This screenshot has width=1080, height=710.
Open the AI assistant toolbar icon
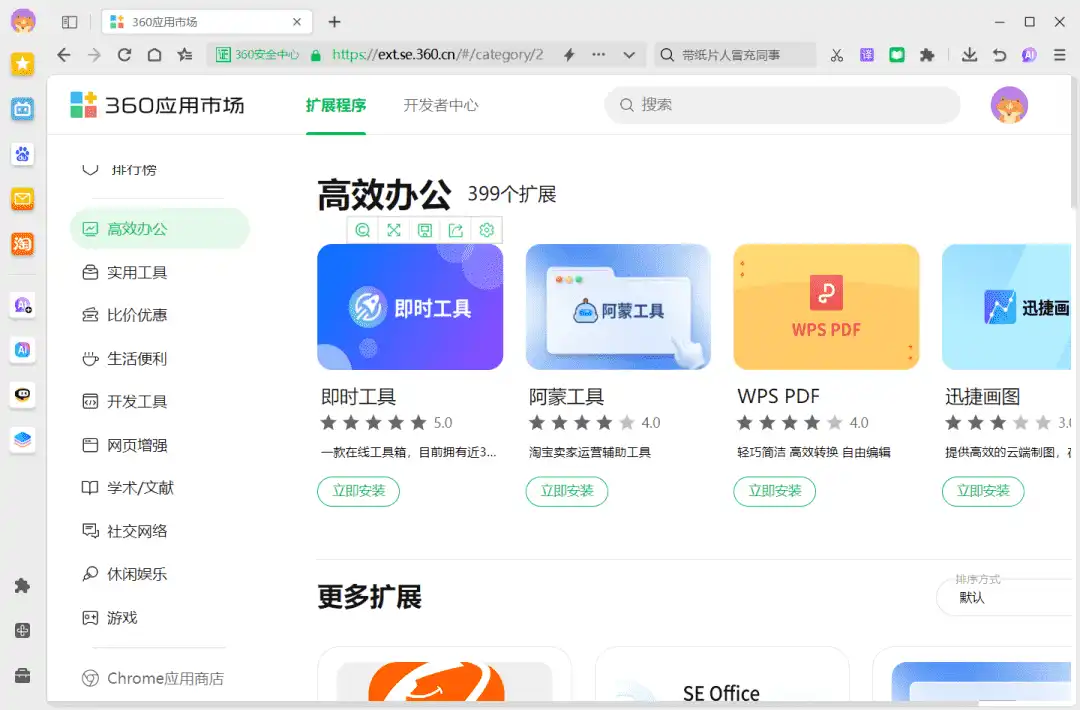click(1029, 55)
